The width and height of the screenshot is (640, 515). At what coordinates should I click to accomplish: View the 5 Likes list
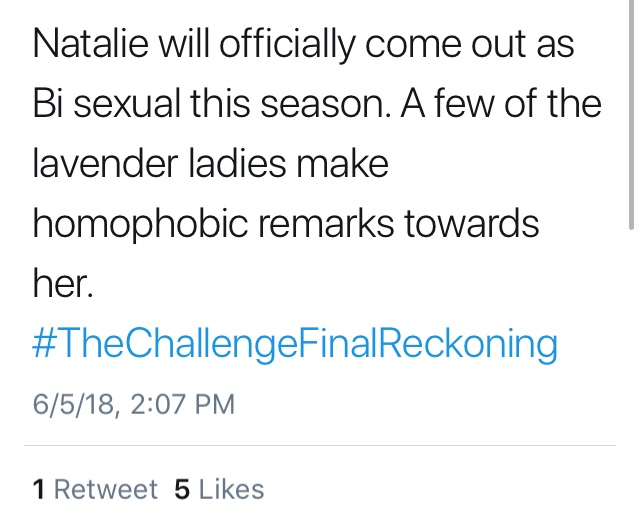[219, 489]
